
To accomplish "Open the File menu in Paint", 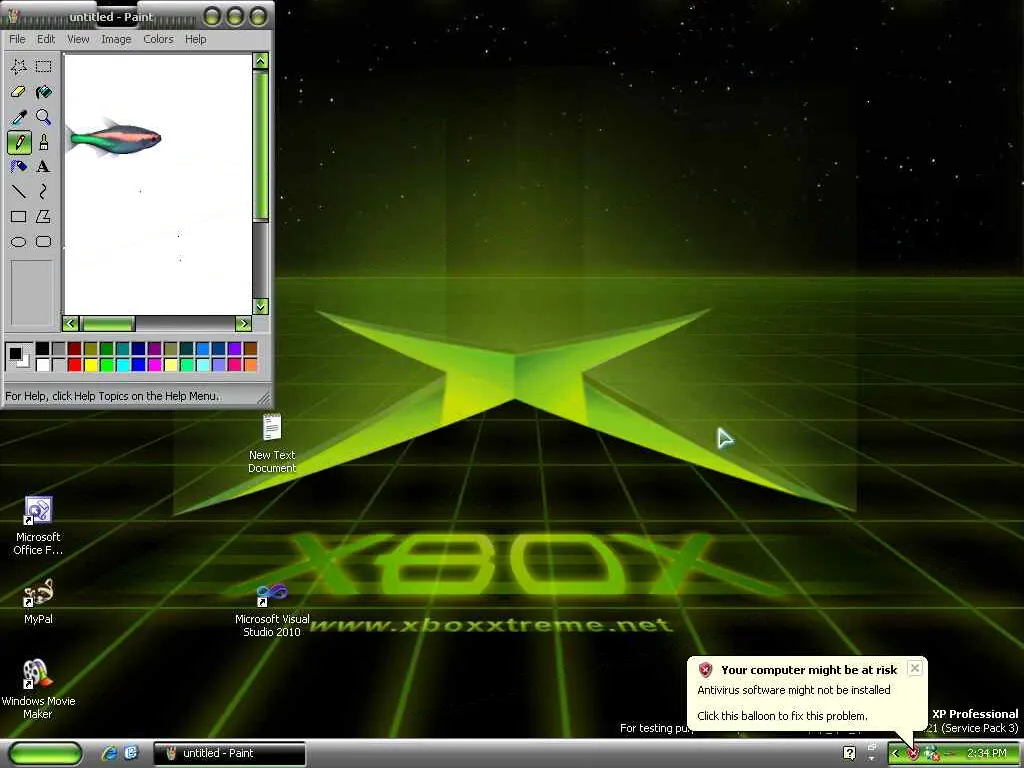I will click(x=17, y=39).
